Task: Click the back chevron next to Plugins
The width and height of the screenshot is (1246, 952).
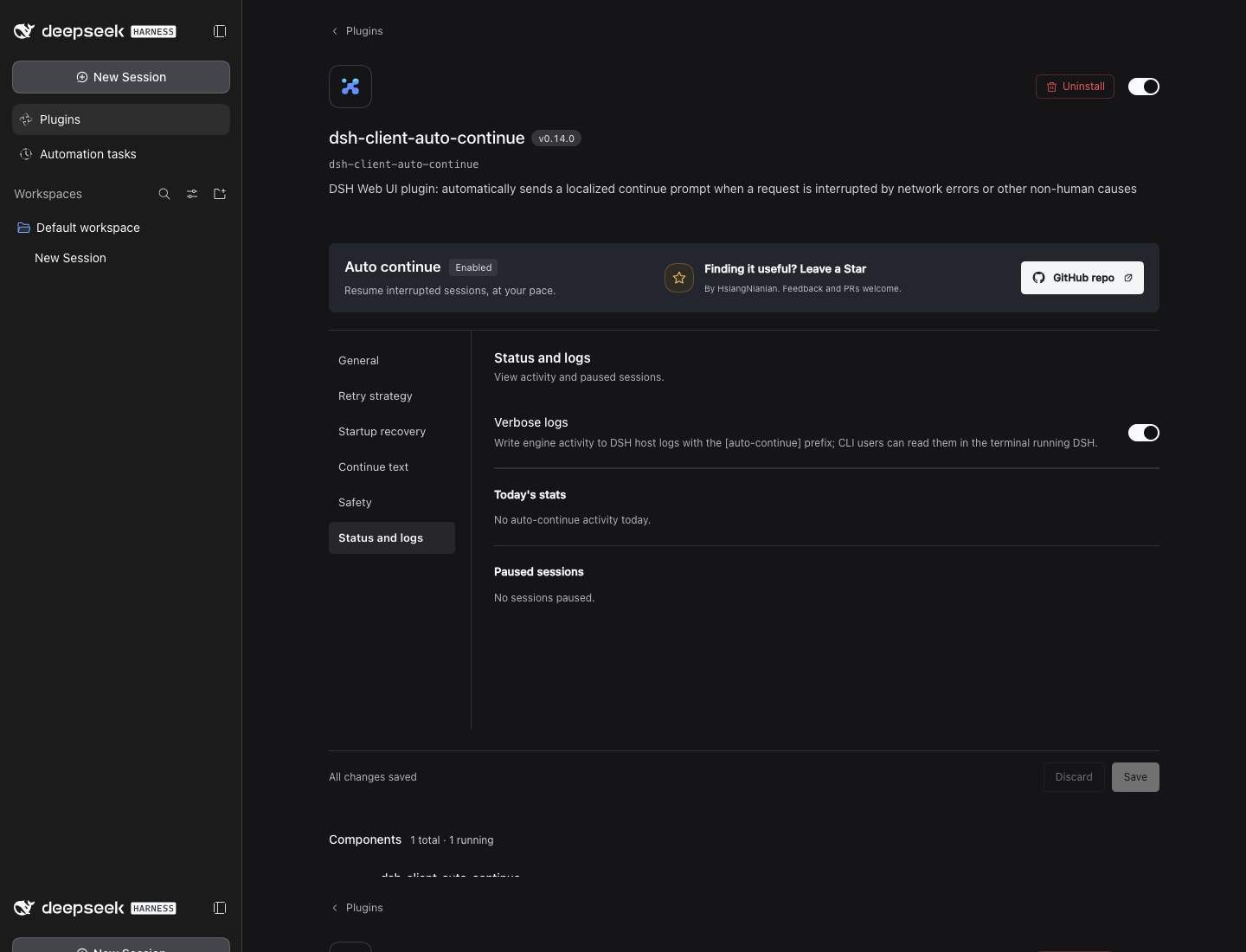Action: point(335,31)
